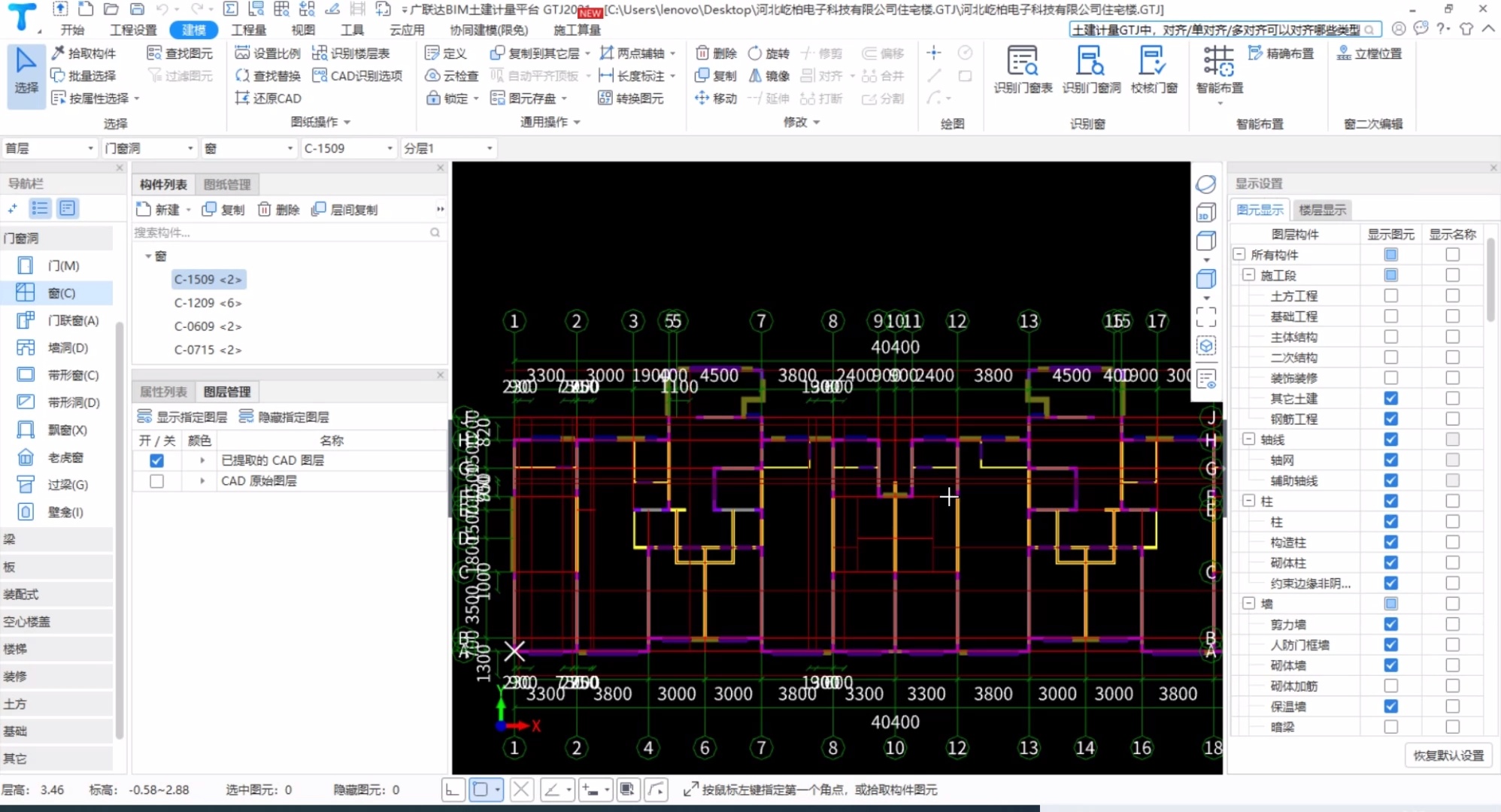The height and width of the screenshot is (812, 1501).
Task: Click fullscreen extents icon beside canvas
Action: (1206, 317)
